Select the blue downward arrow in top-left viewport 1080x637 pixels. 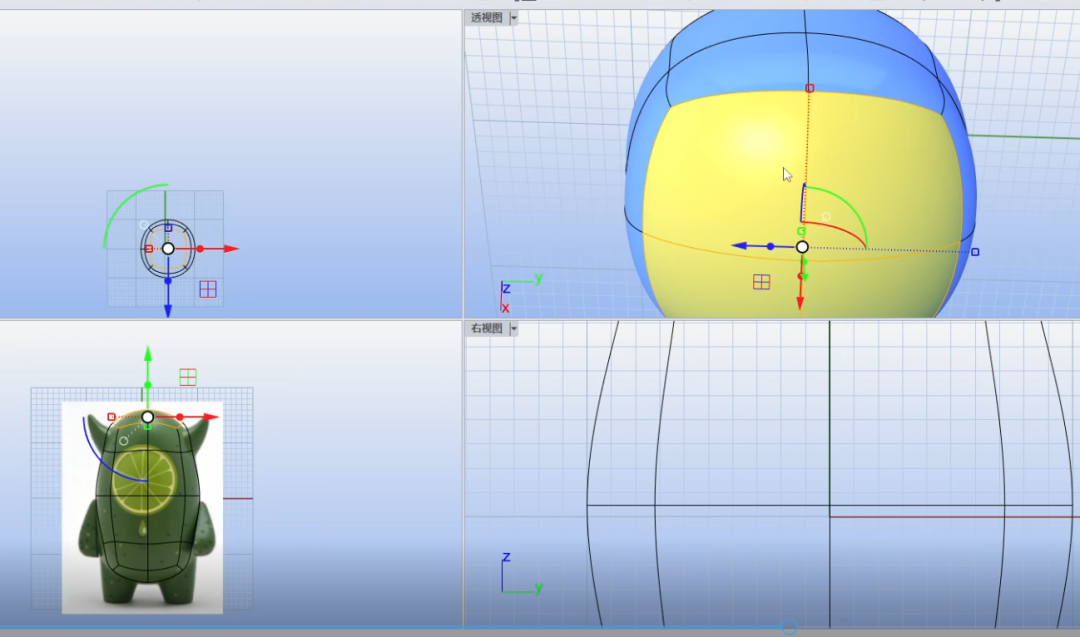(168, 309)
